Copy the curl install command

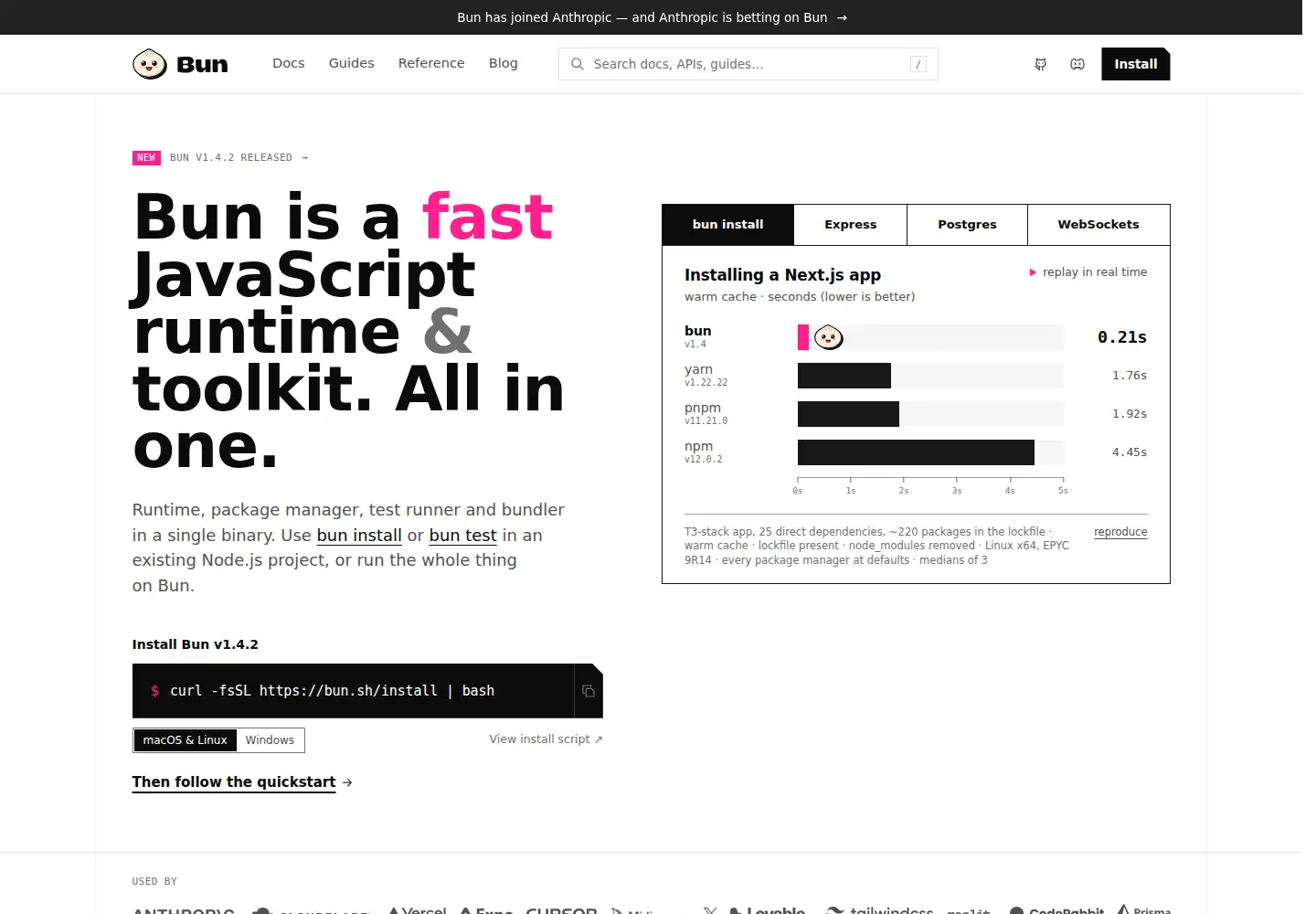point(589,691)
